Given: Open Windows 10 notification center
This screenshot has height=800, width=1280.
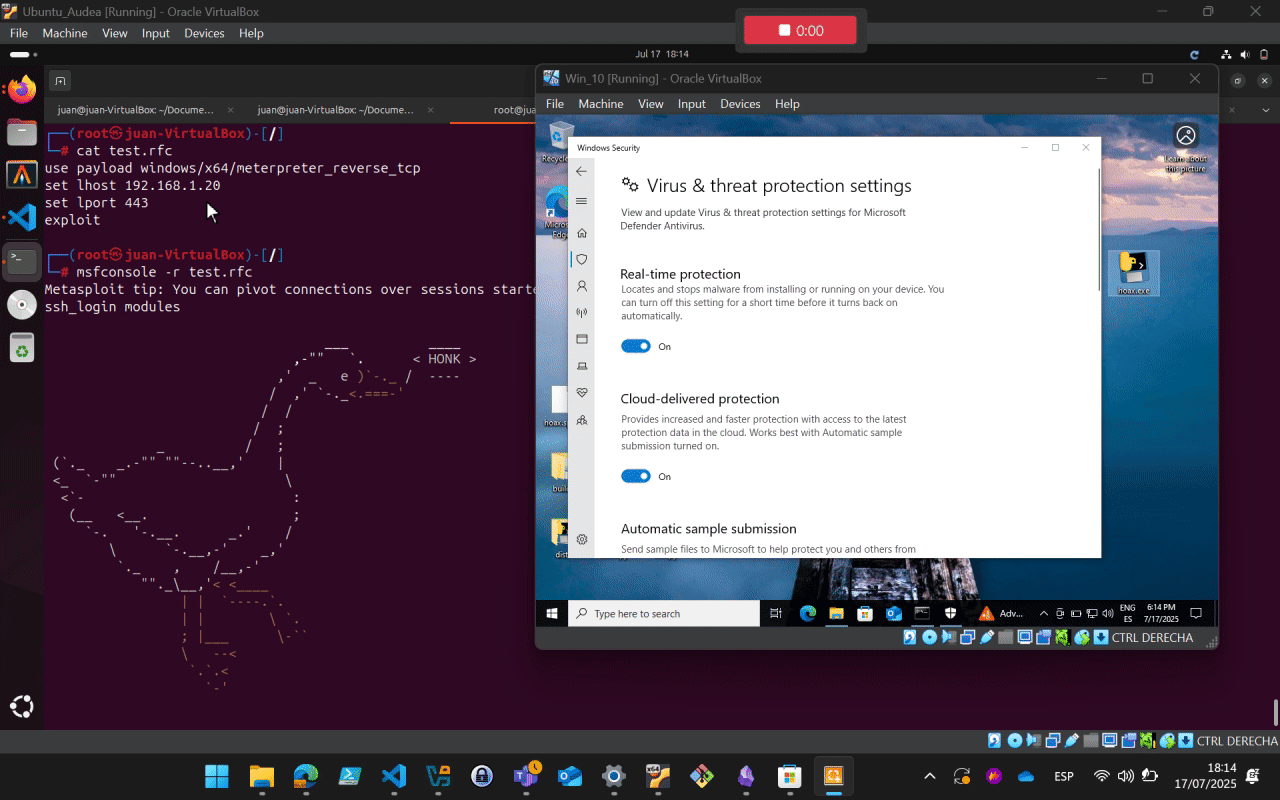Looking at the screenshot, I should (1195, 613).
